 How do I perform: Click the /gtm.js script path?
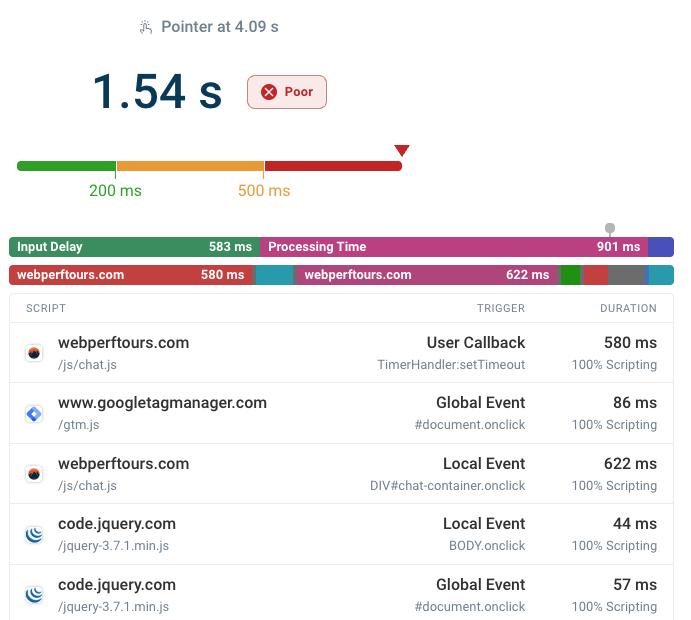(x=78, y=425)
